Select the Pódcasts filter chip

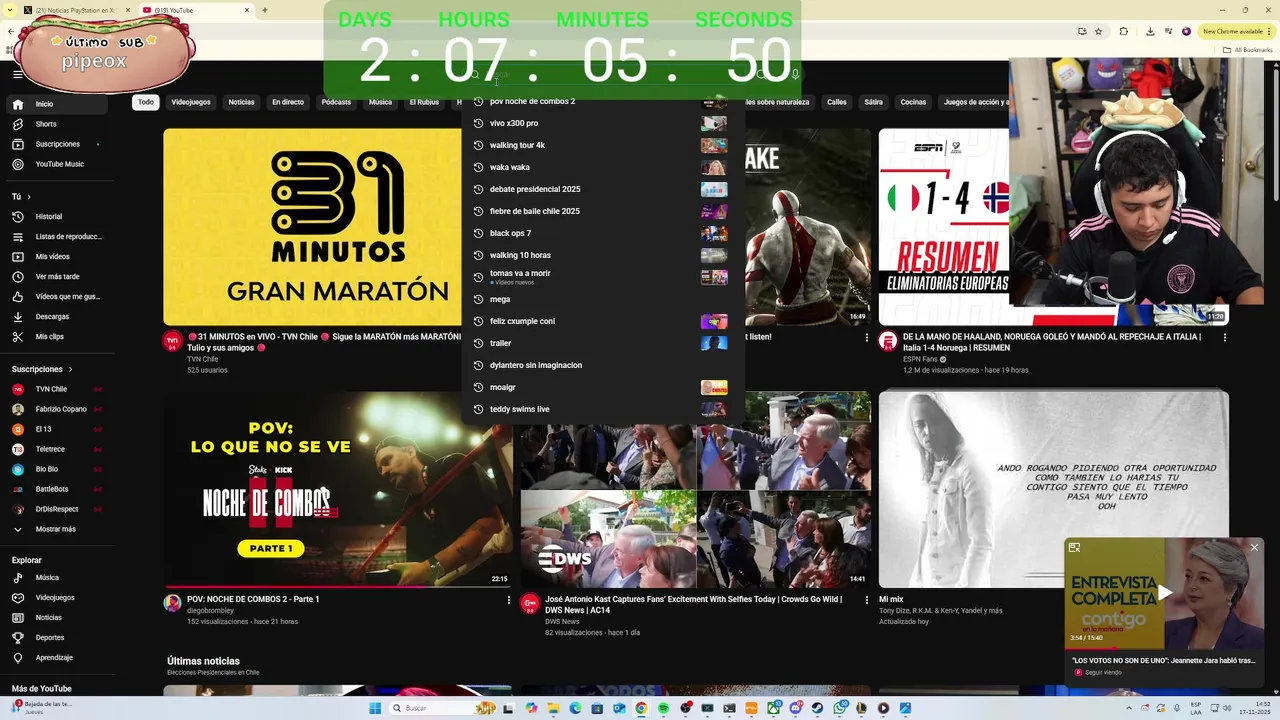pyautogui.click(x=336, y=102)
